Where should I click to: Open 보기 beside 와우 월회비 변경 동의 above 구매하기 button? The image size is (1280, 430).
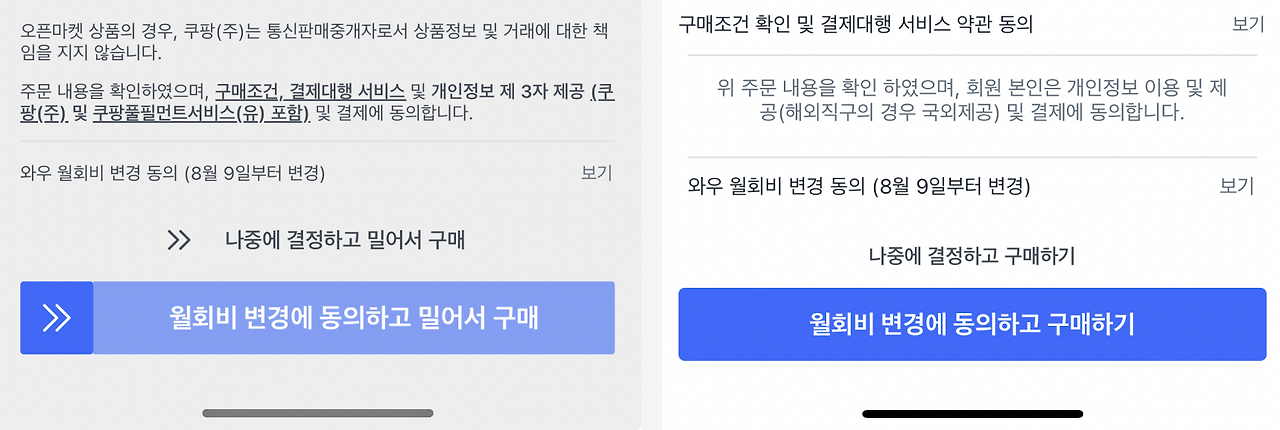pos(1237,186)
